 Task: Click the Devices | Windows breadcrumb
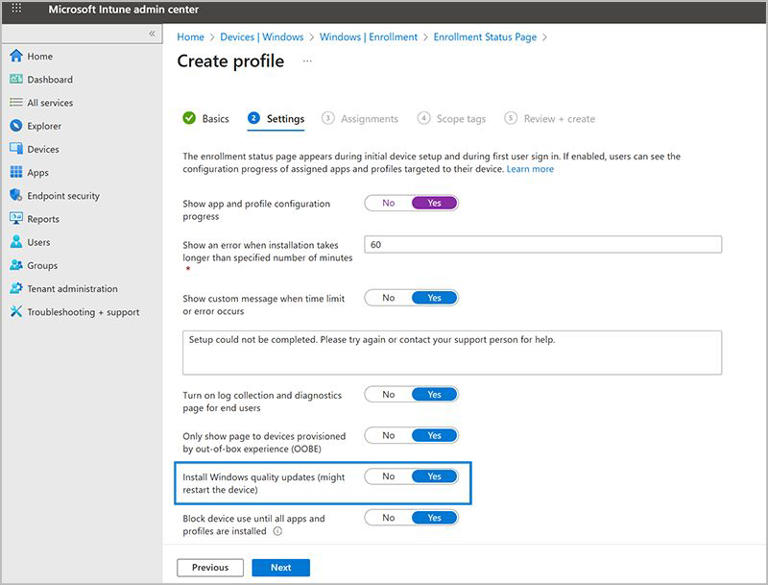point(261,37)
